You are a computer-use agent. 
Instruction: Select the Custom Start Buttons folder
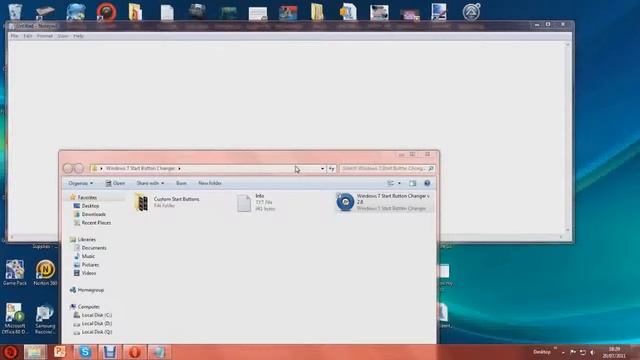167,202
